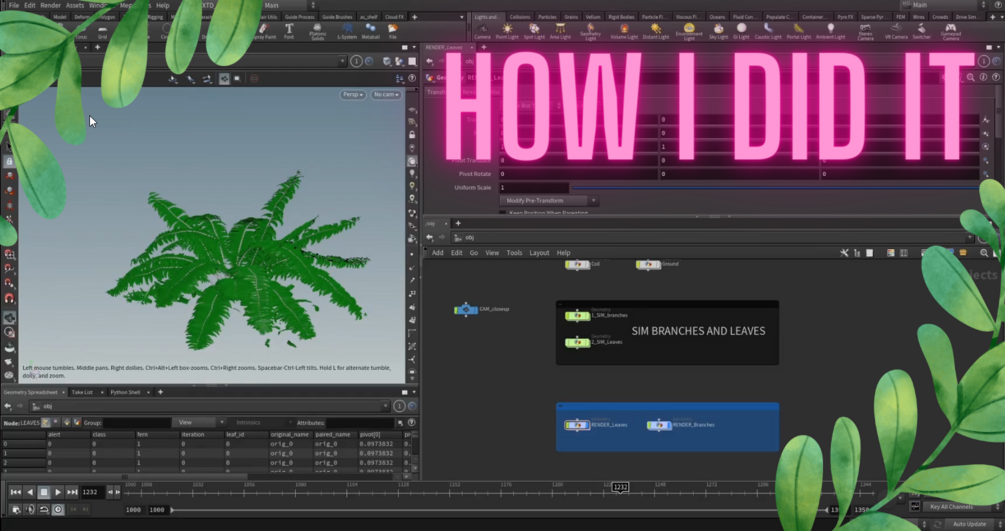Select the Environment Light shelf tool
The image size is (1005, 531).
click(x=689, y=32)
